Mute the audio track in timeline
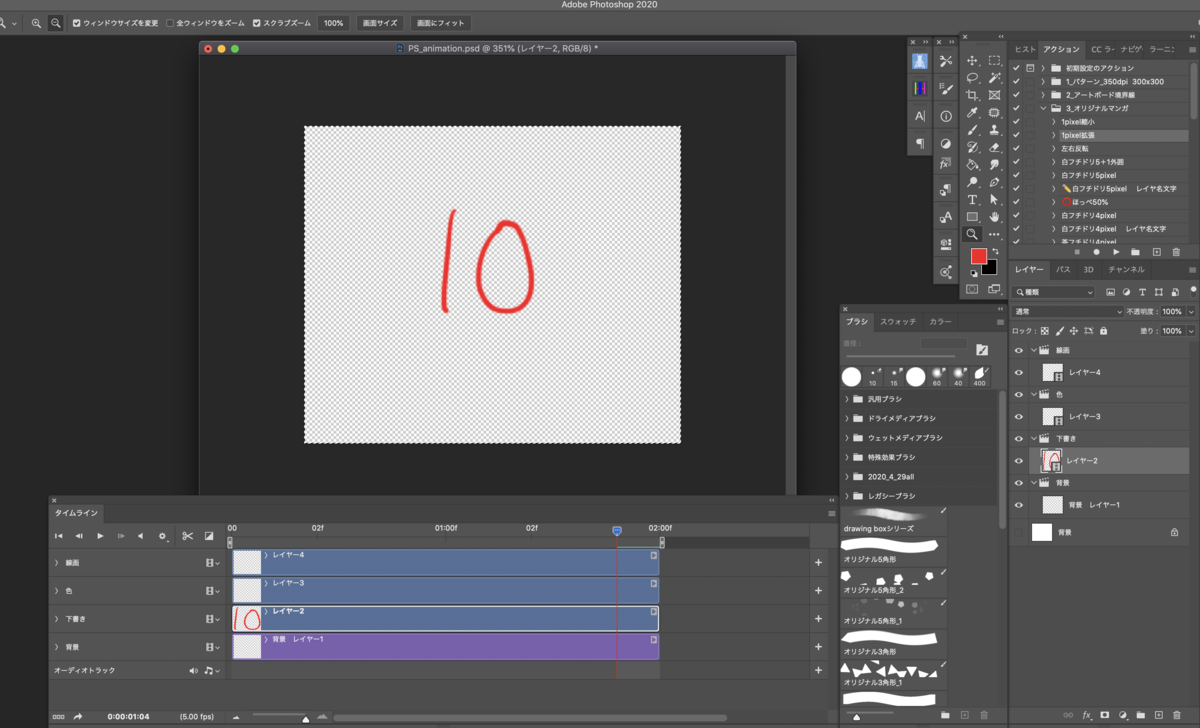This screenshot has height=728, width=1200. pos(194,671)
